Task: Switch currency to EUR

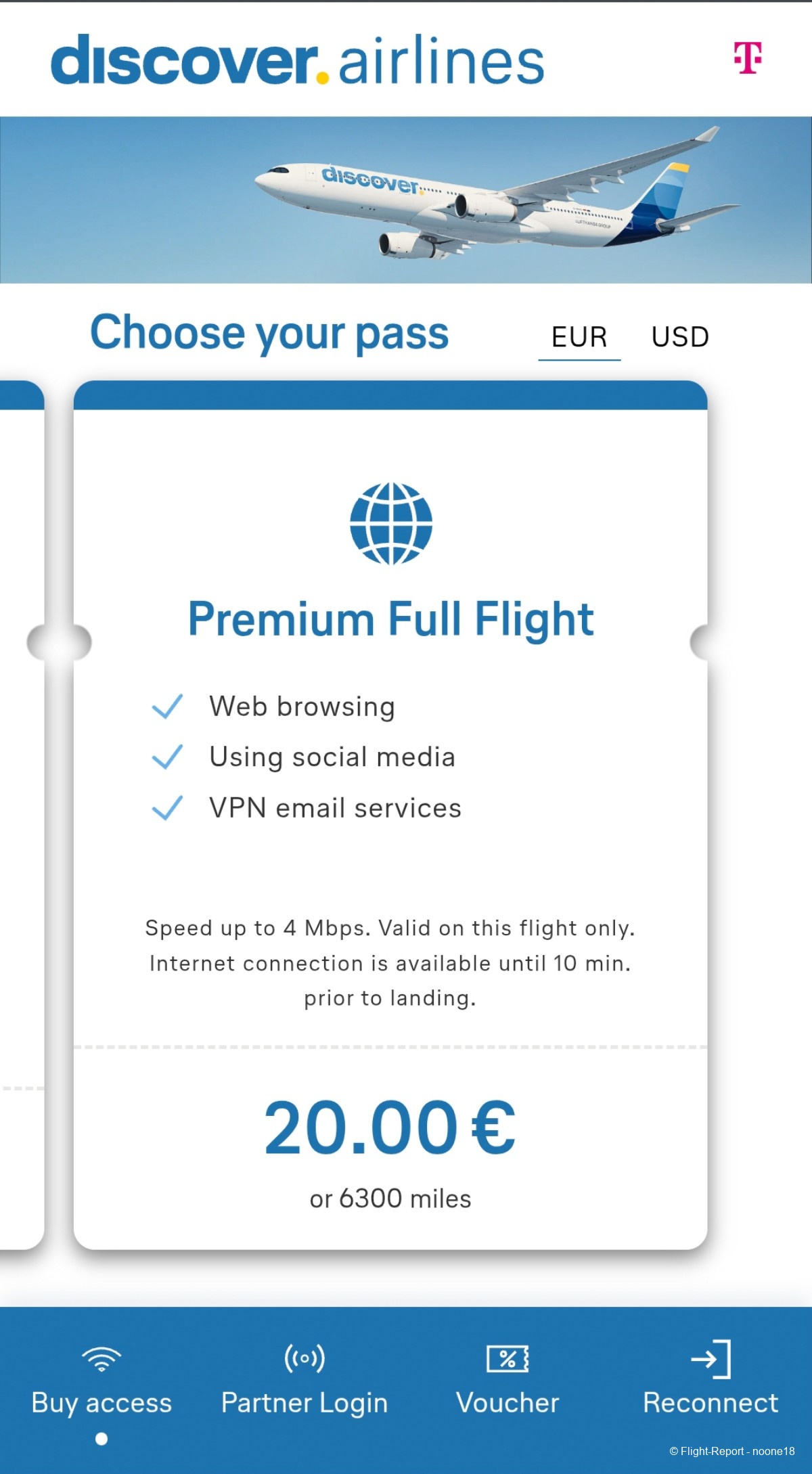Action: point(579,337)
